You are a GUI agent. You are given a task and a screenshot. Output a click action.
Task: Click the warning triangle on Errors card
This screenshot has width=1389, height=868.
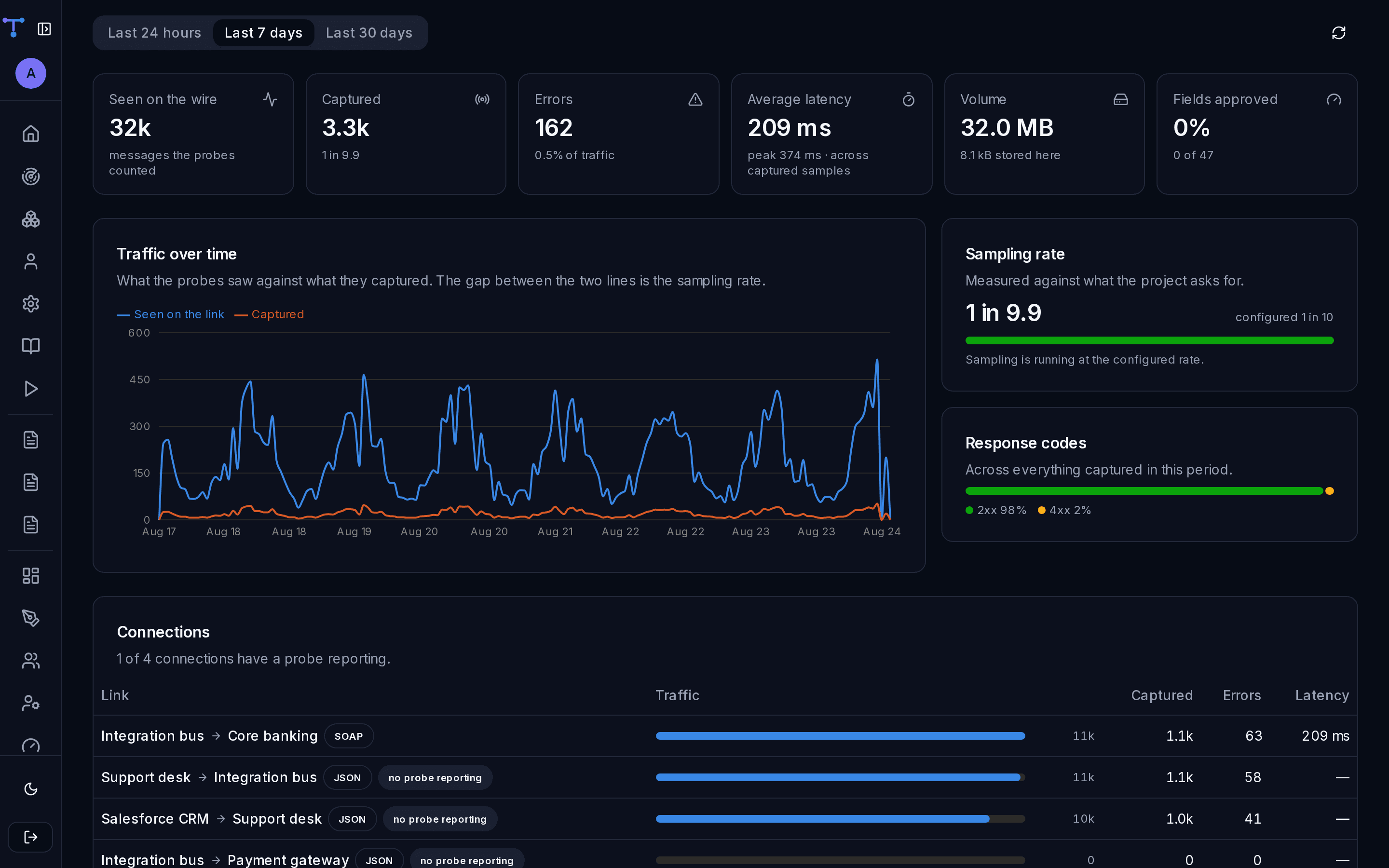pyautogui.click(x=695, y=99)
